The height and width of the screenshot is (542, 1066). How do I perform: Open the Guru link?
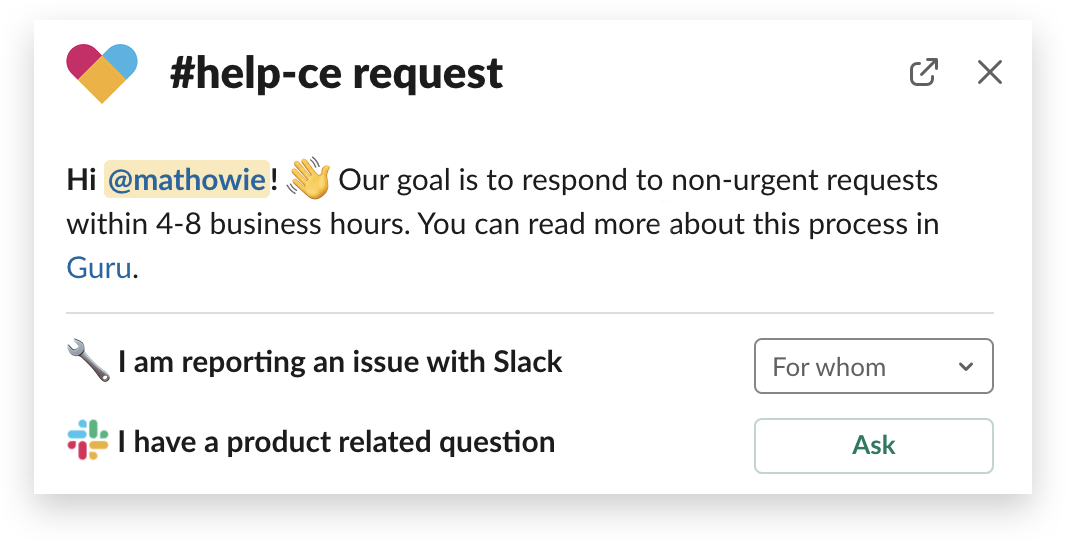coord(99,268)
